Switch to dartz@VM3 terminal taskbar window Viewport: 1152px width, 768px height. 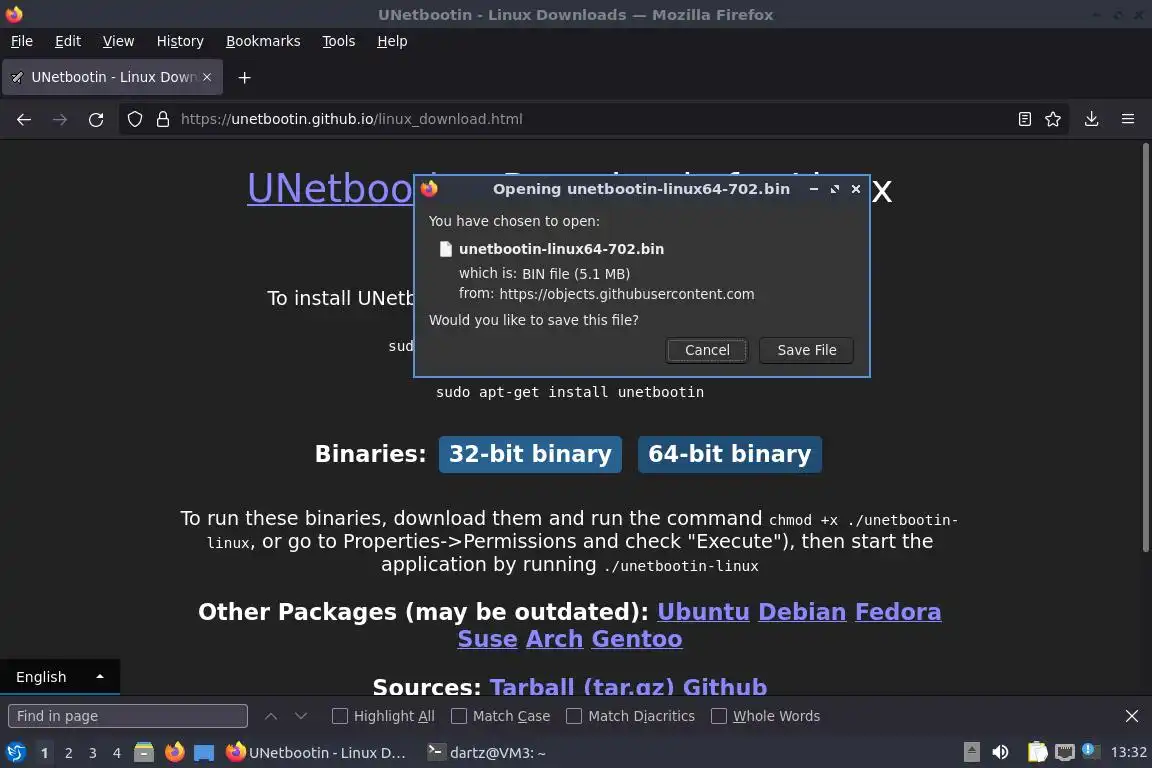(488, 753)
